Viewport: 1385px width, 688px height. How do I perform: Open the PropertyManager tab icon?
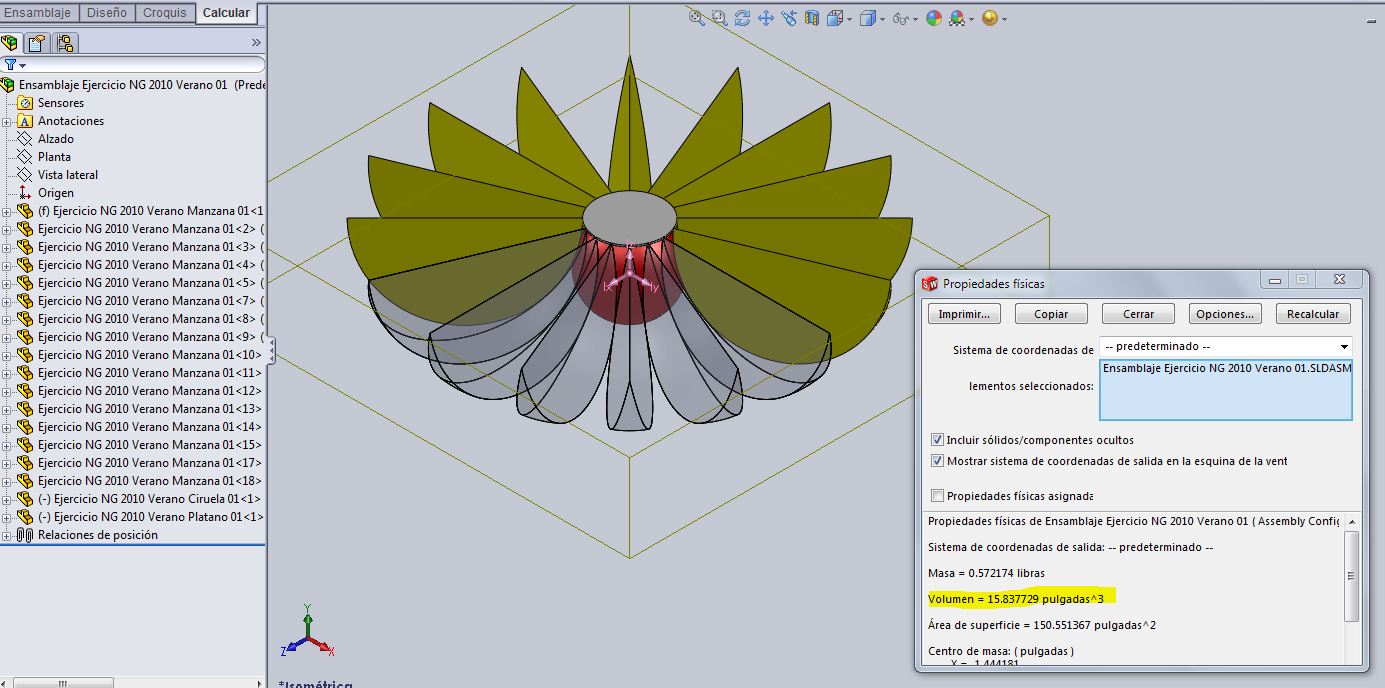[x=37, y=43]
